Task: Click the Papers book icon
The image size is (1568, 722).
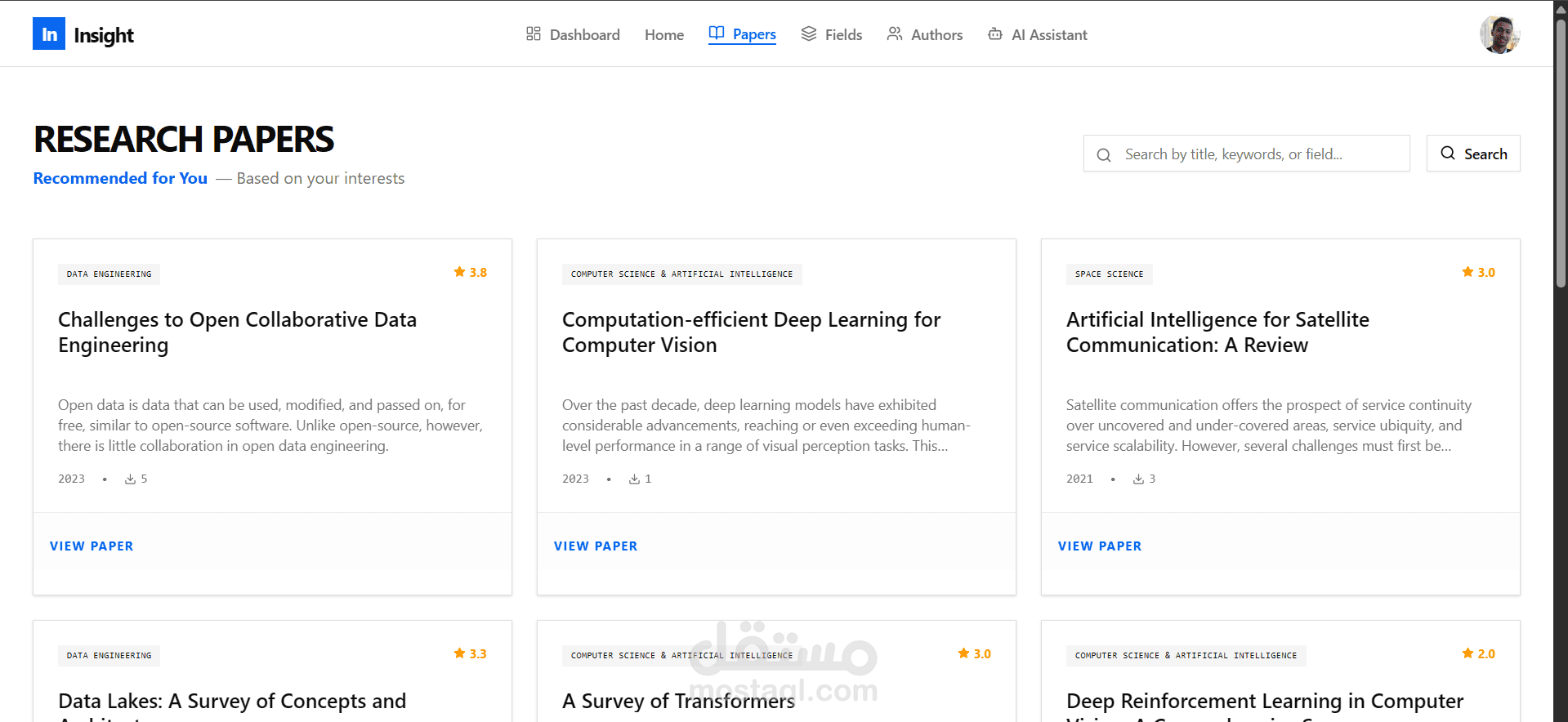Action: [717, 33]
